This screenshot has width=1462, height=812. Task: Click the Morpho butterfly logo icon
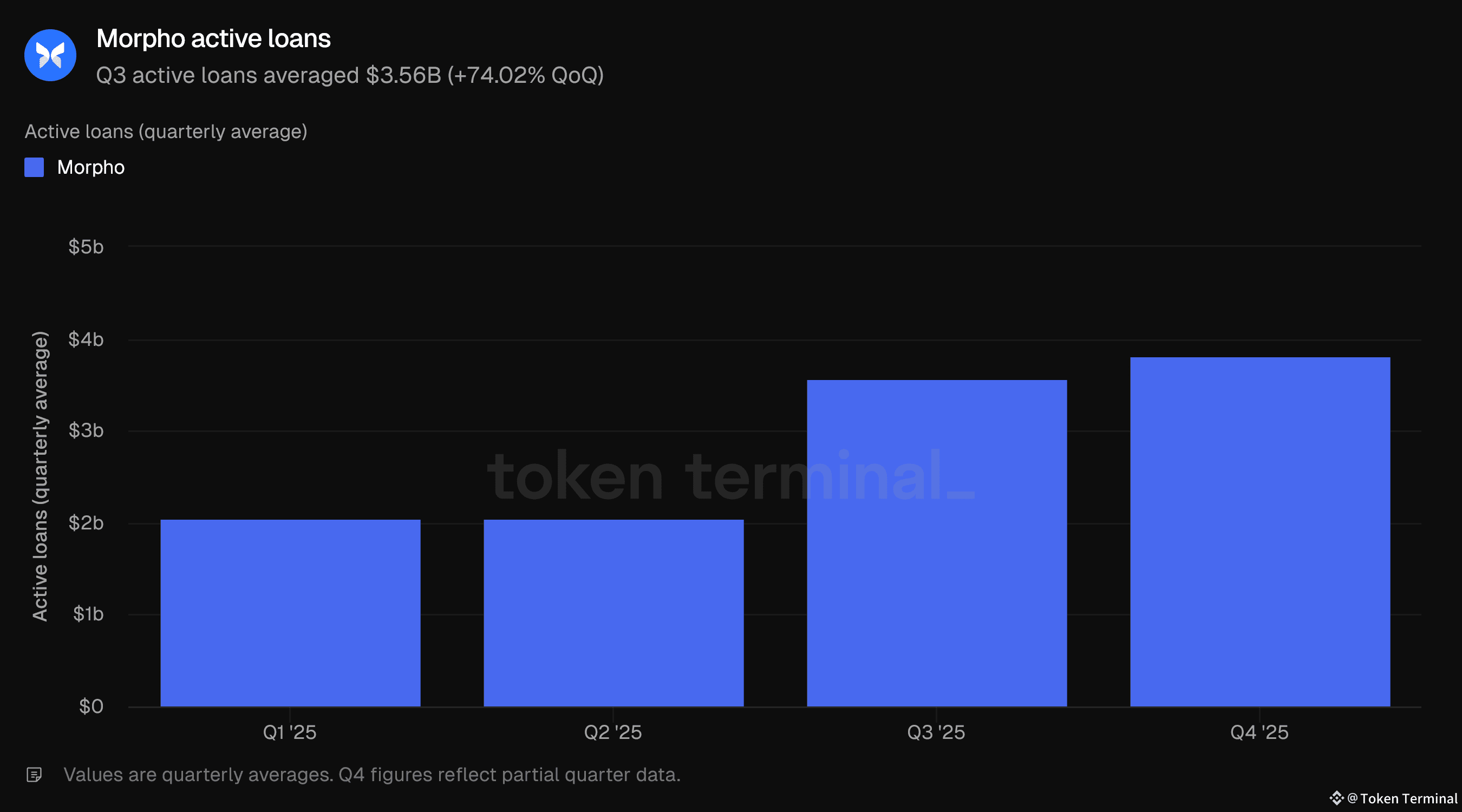pos(50,55)
